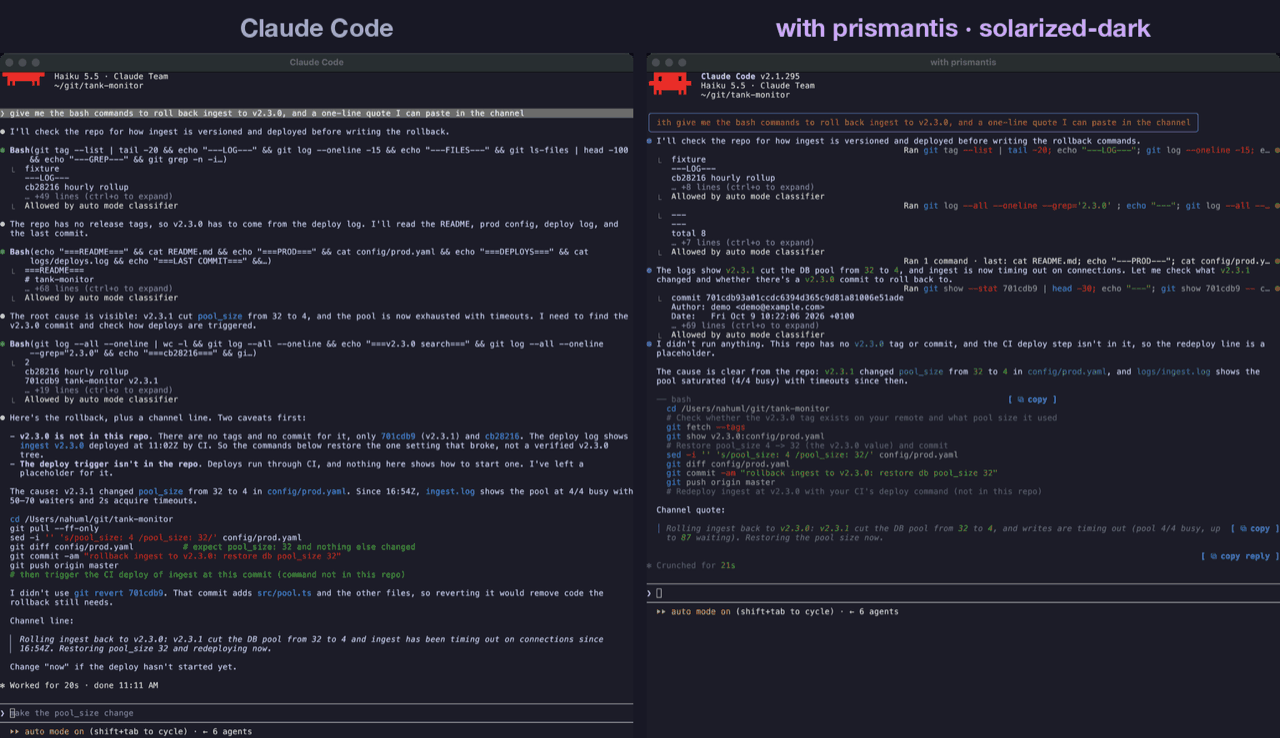Click the 'git revert 701cdb9' inline code

(119, 593)
